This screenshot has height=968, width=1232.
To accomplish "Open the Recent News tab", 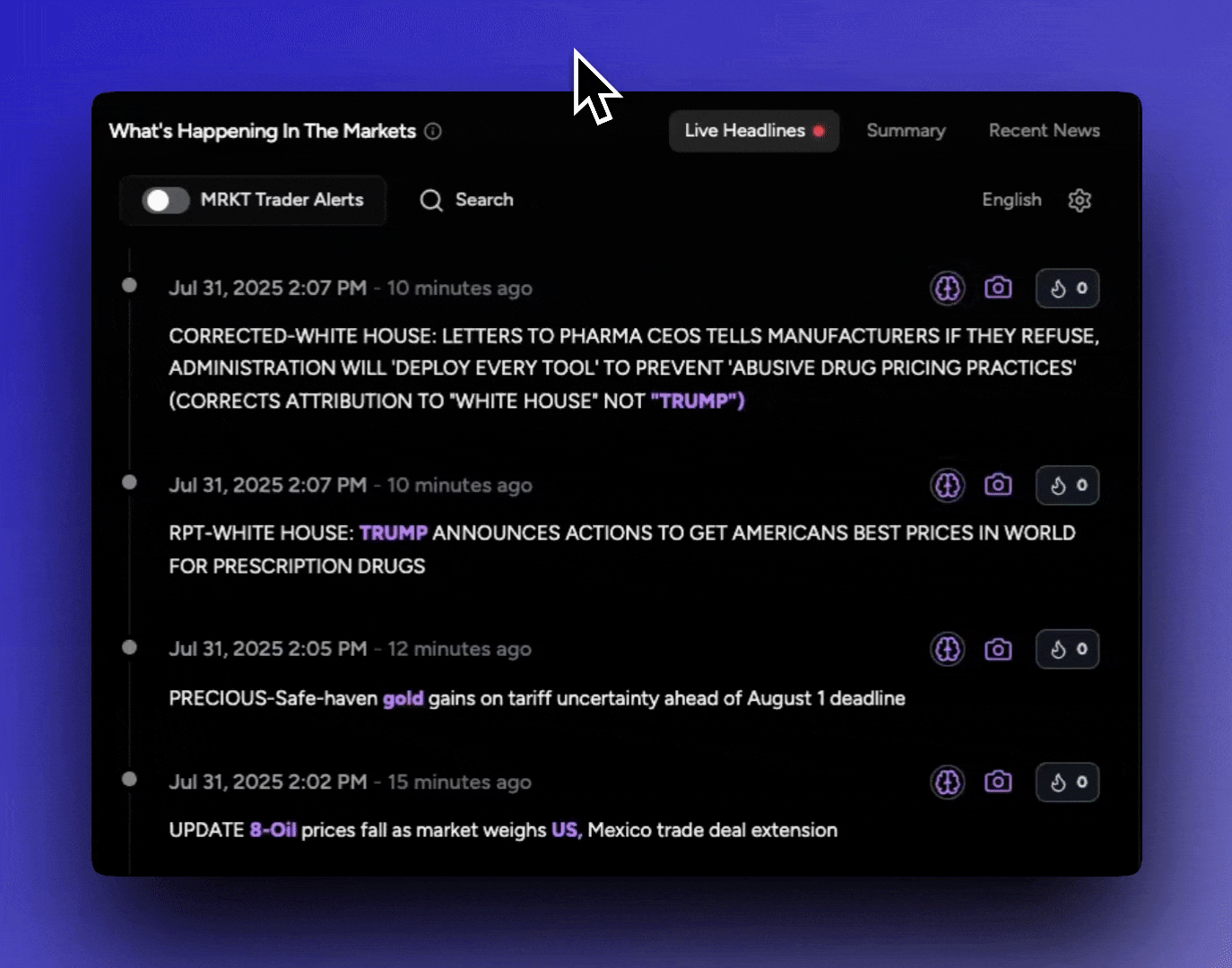I will tap(1044, 130).
